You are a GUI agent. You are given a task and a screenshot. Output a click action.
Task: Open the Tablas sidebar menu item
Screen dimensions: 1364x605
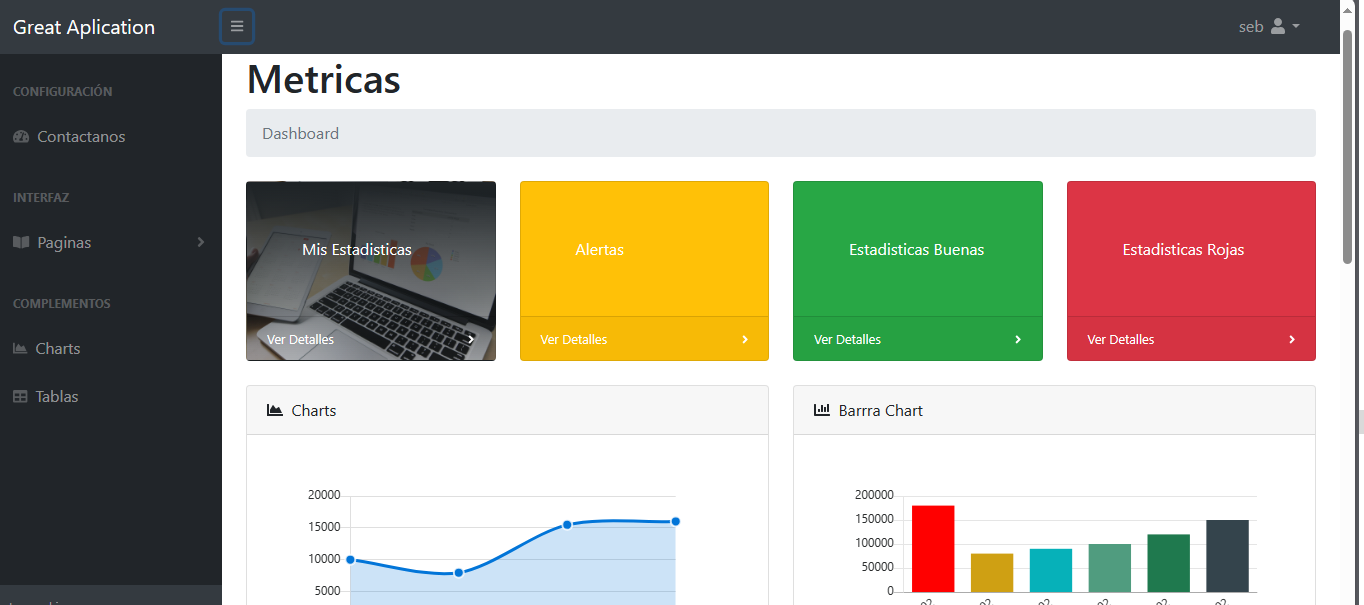pos(57,397)
